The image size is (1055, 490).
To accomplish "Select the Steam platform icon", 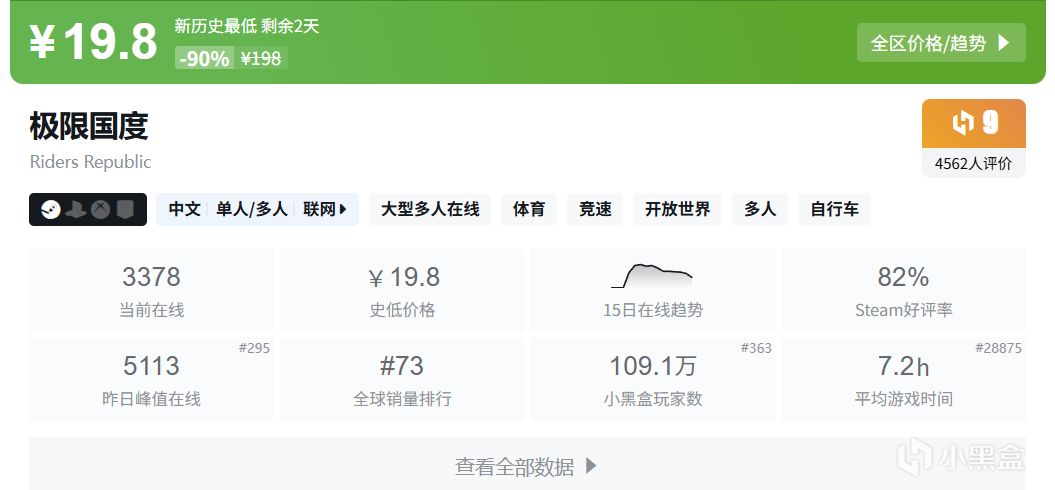I will point(51,209).
